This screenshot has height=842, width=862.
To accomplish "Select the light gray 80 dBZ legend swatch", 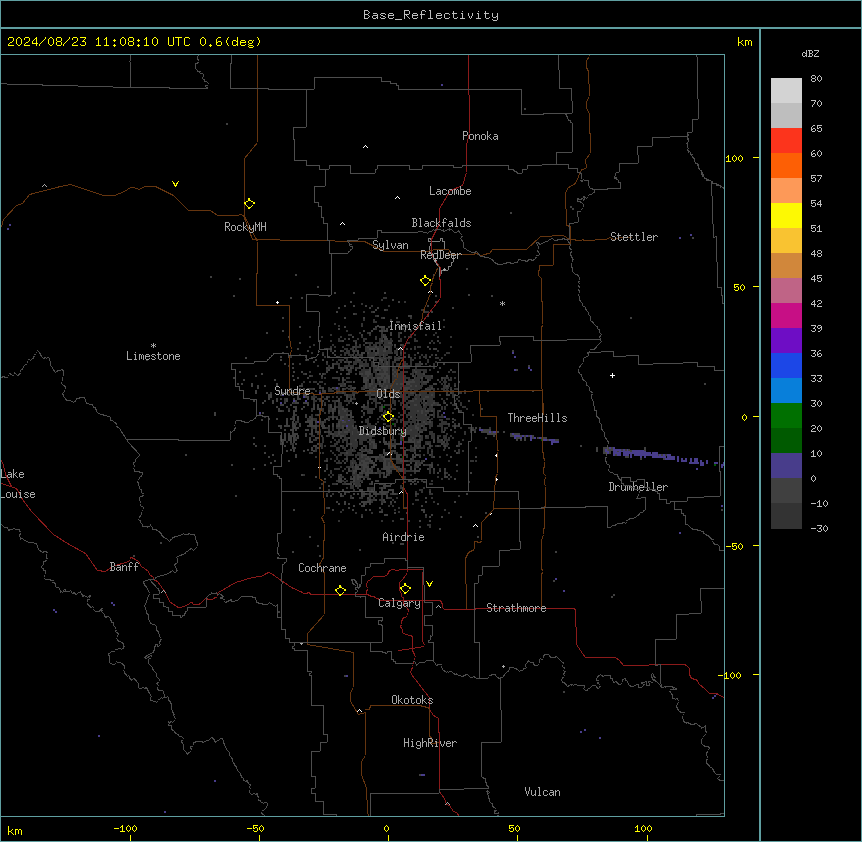I will click(x=786, y=90).
